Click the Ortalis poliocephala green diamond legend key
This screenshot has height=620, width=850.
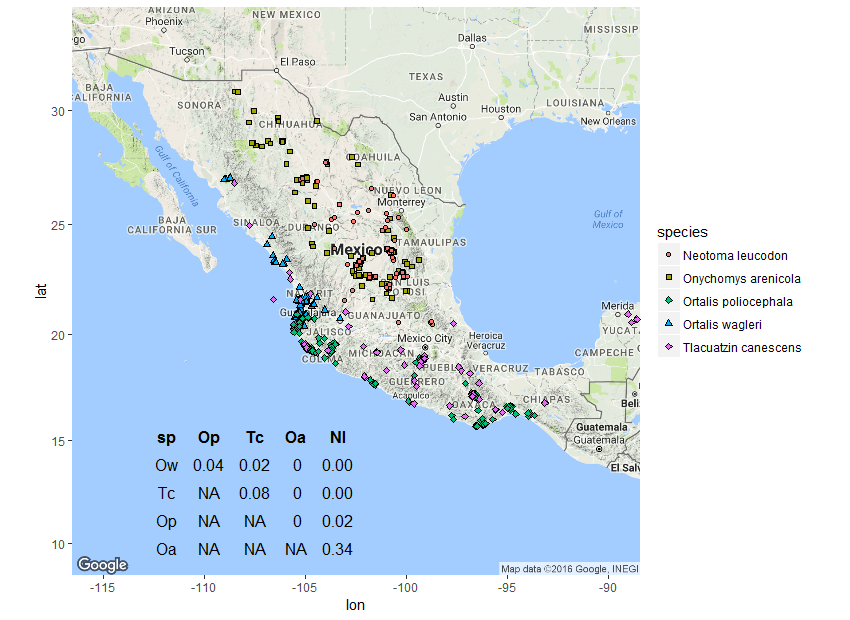(668, 301)
